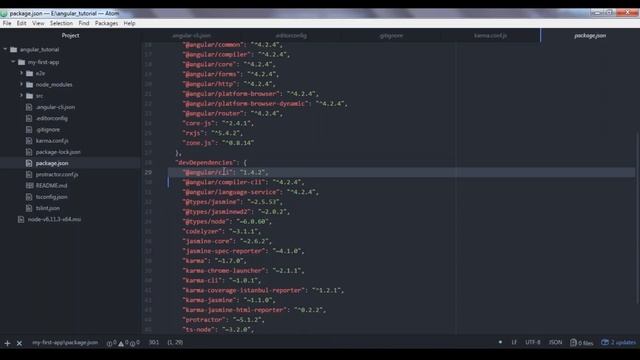Screen dimensions: 640x360
Task: Switch to the .angular-cli.json tab
Action: click(191, 36)
